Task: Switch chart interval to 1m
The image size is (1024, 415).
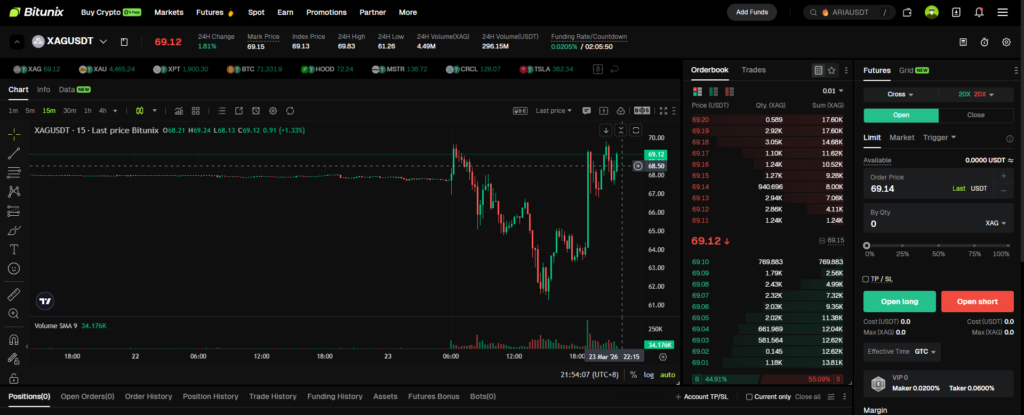Action: tap(13, 110)
